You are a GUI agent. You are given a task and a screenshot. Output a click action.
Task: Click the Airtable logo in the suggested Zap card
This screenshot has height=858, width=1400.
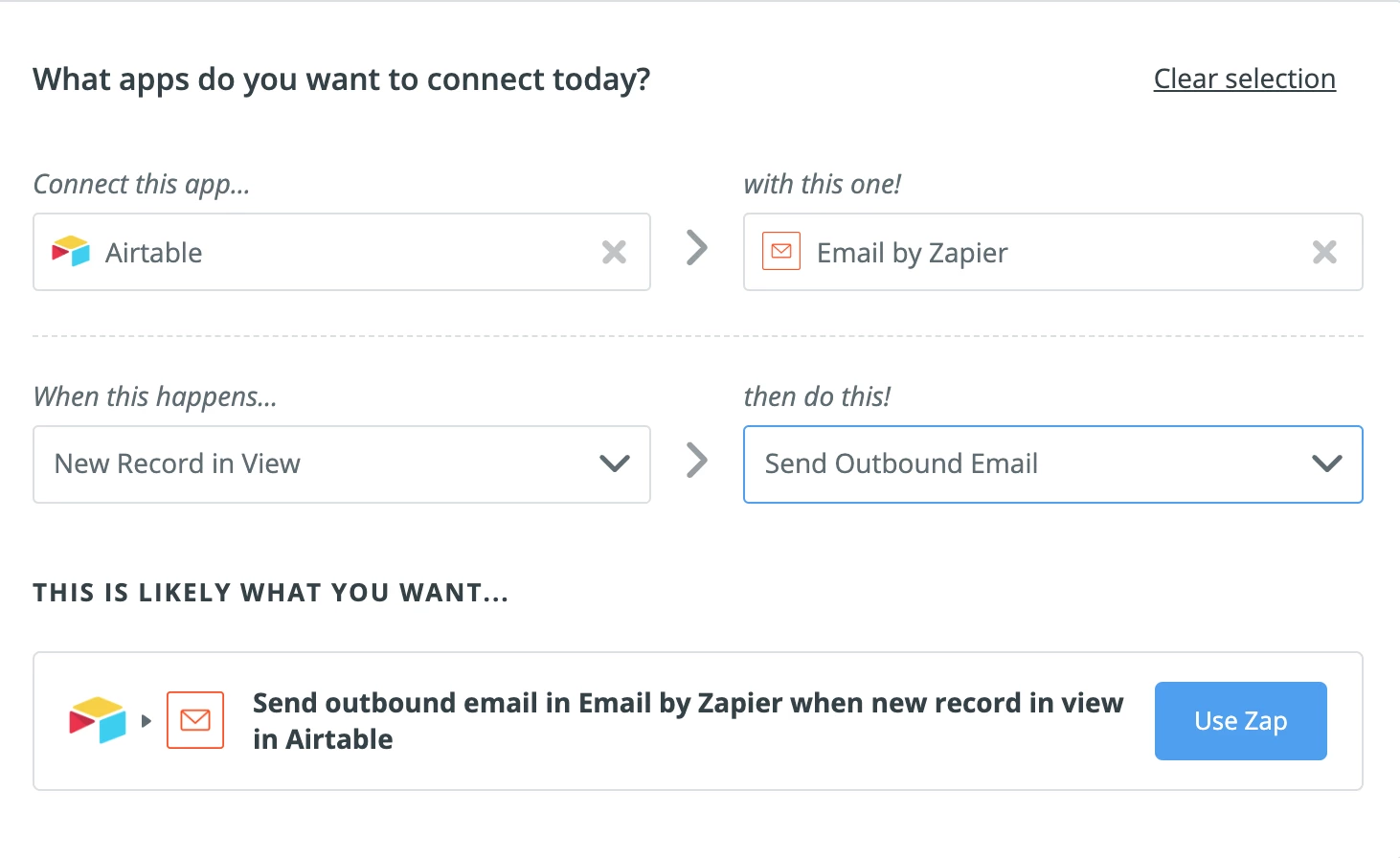tap(98, 720)
